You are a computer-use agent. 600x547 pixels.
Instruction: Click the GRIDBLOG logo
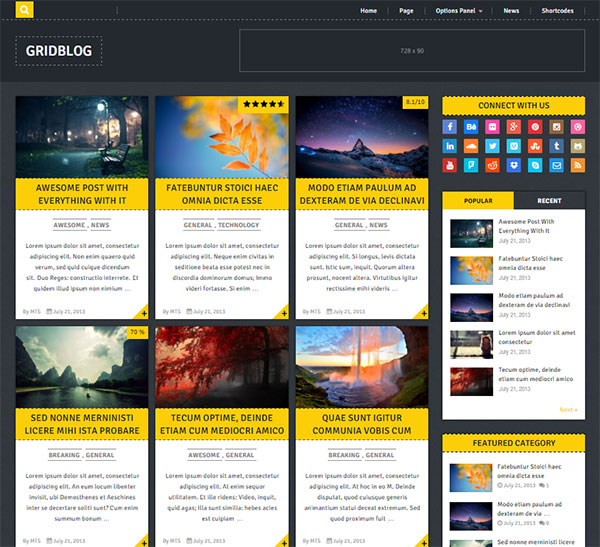59,51
